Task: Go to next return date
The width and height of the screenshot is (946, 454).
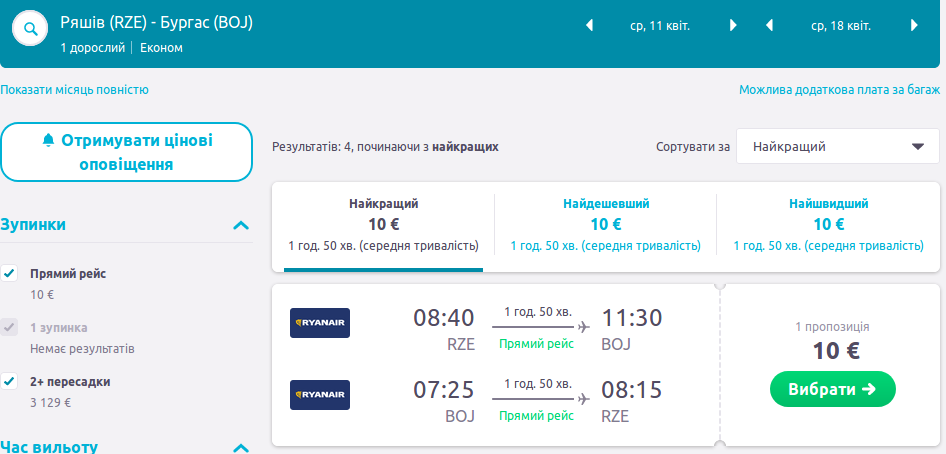Action: (914, 25)
